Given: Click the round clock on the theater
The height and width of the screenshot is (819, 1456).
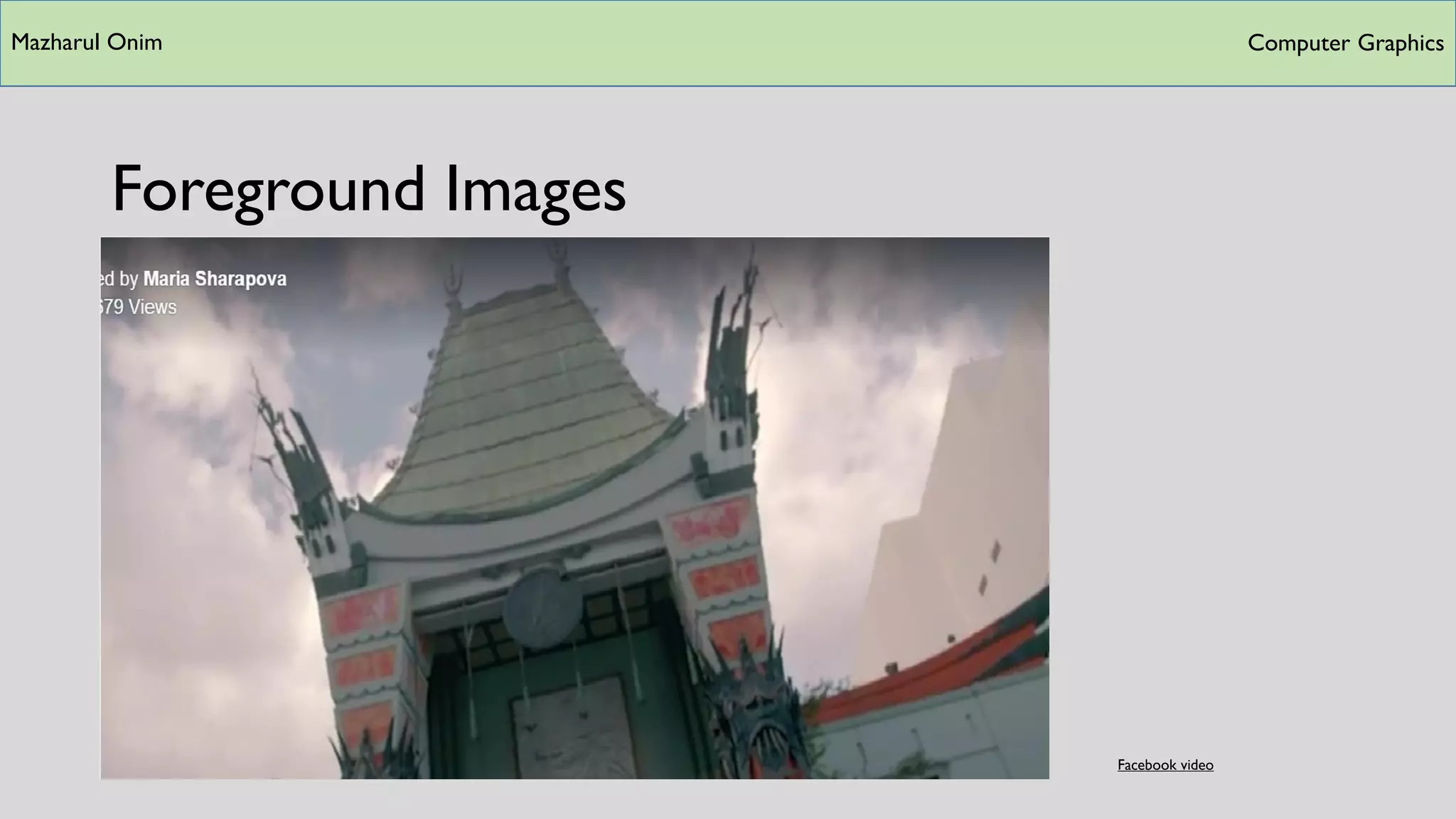Looking at the screenshot, I should coord(541,608).
